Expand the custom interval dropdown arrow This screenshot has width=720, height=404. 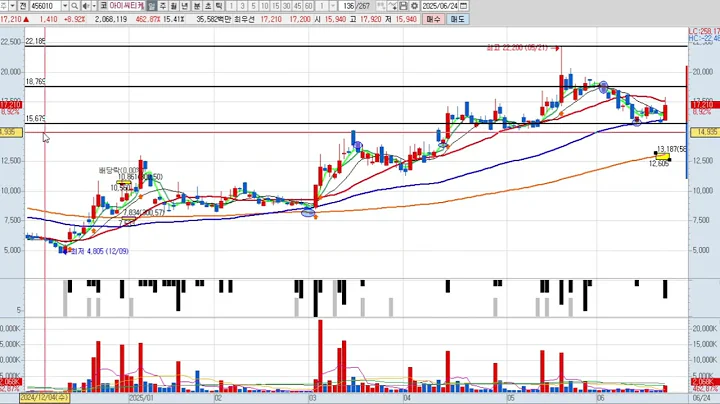tap(332, 6)
